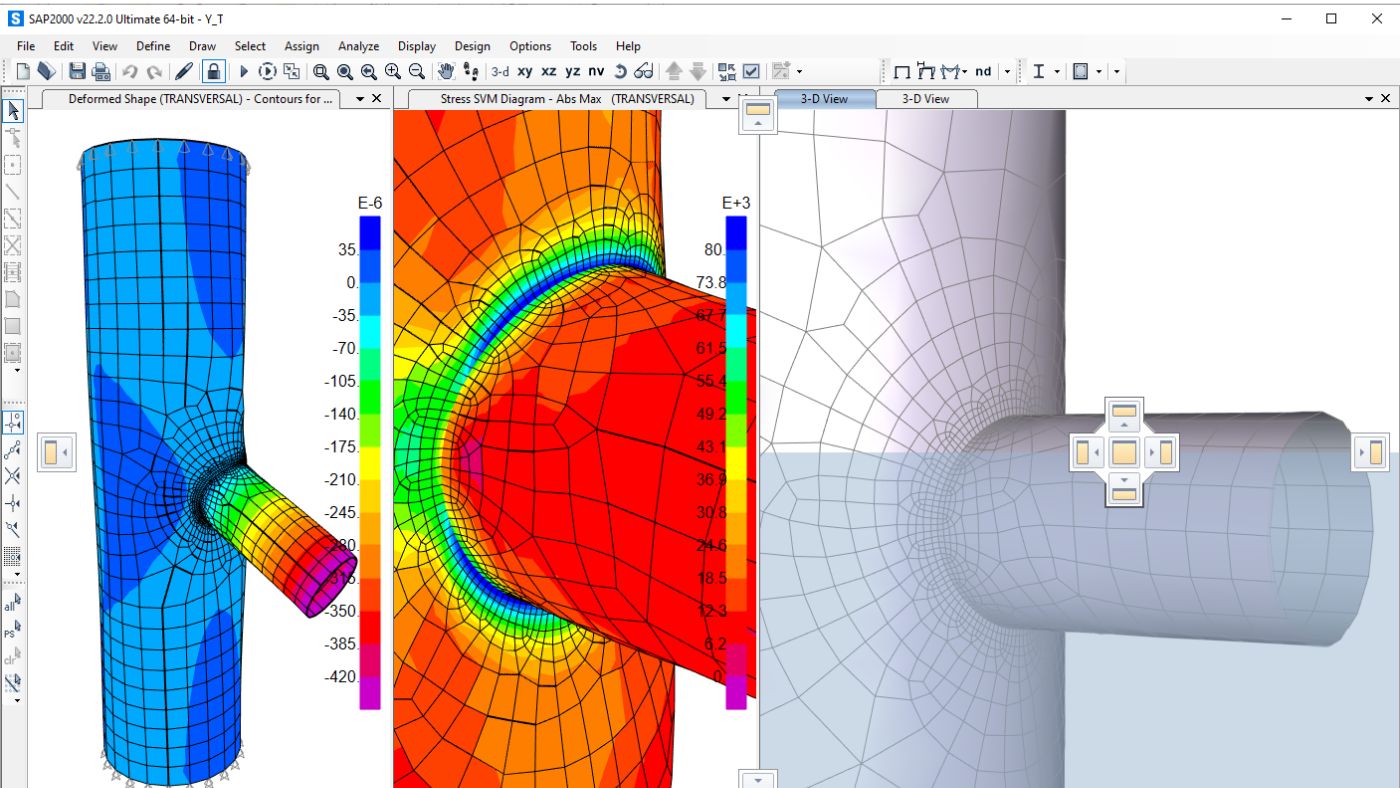Image resolution: width=1400 pixels, height=788 pixels.
Task: Click the 3-d default view button
Action: (x=500, y=71)
